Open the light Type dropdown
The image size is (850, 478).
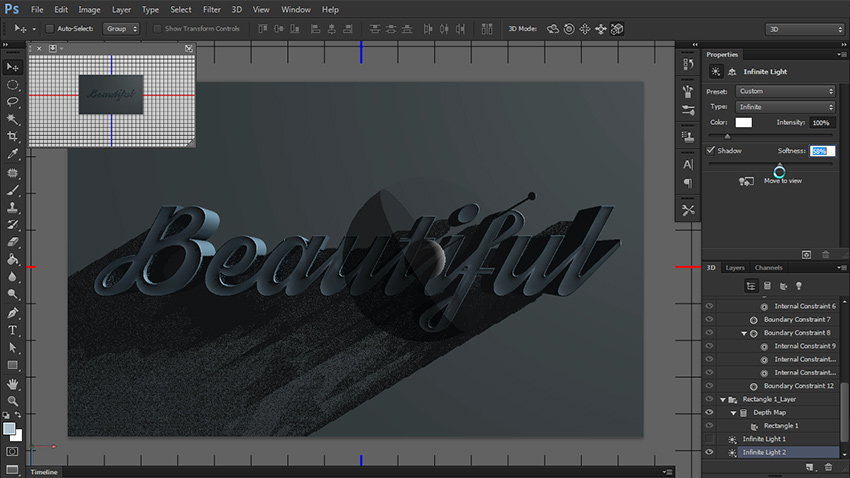(785, 106)
